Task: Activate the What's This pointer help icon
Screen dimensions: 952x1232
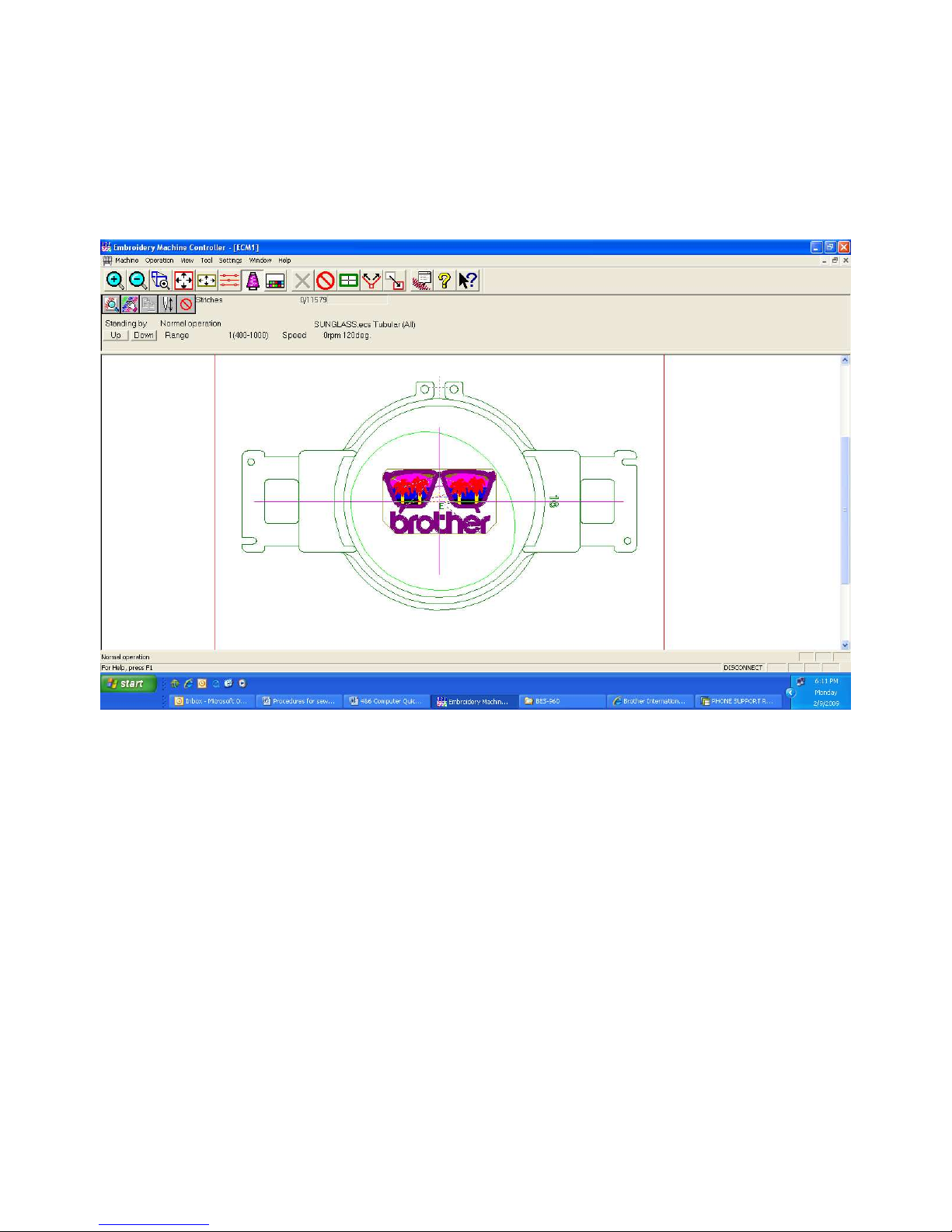Action: tap(468, 281)
